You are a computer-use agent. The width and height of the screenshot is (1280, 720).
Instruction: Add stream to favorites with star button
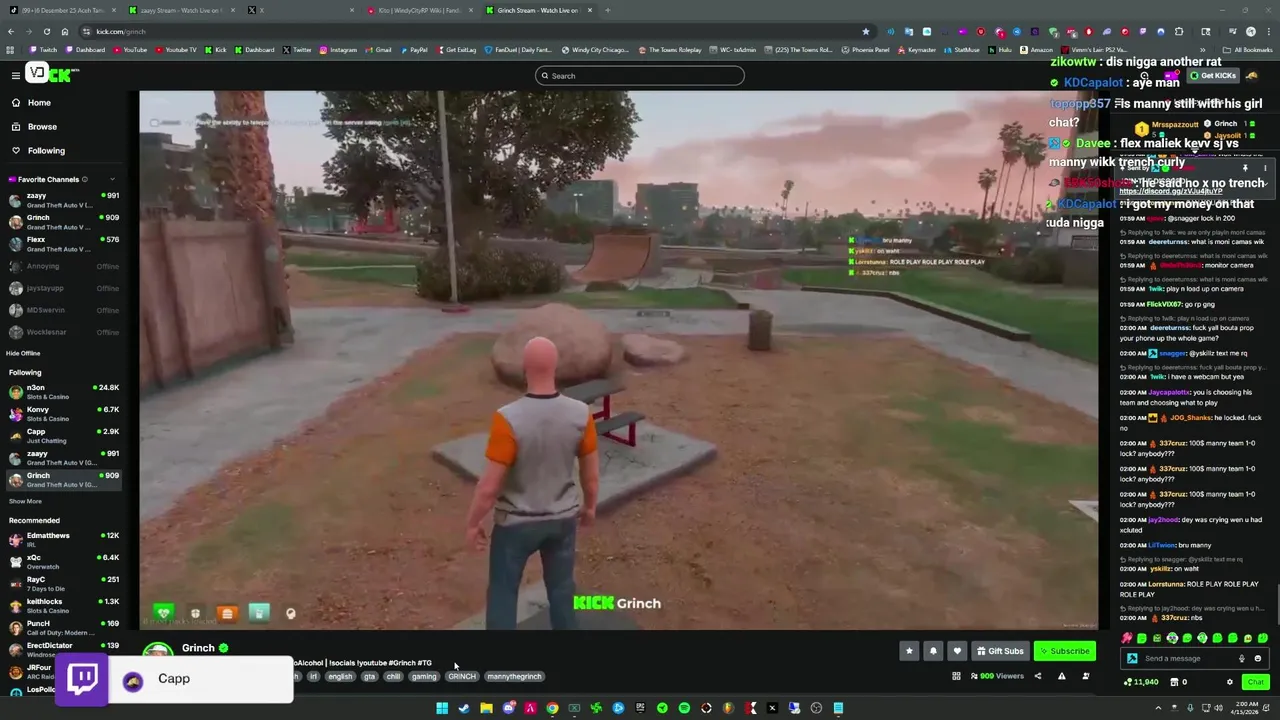(909, 651)
